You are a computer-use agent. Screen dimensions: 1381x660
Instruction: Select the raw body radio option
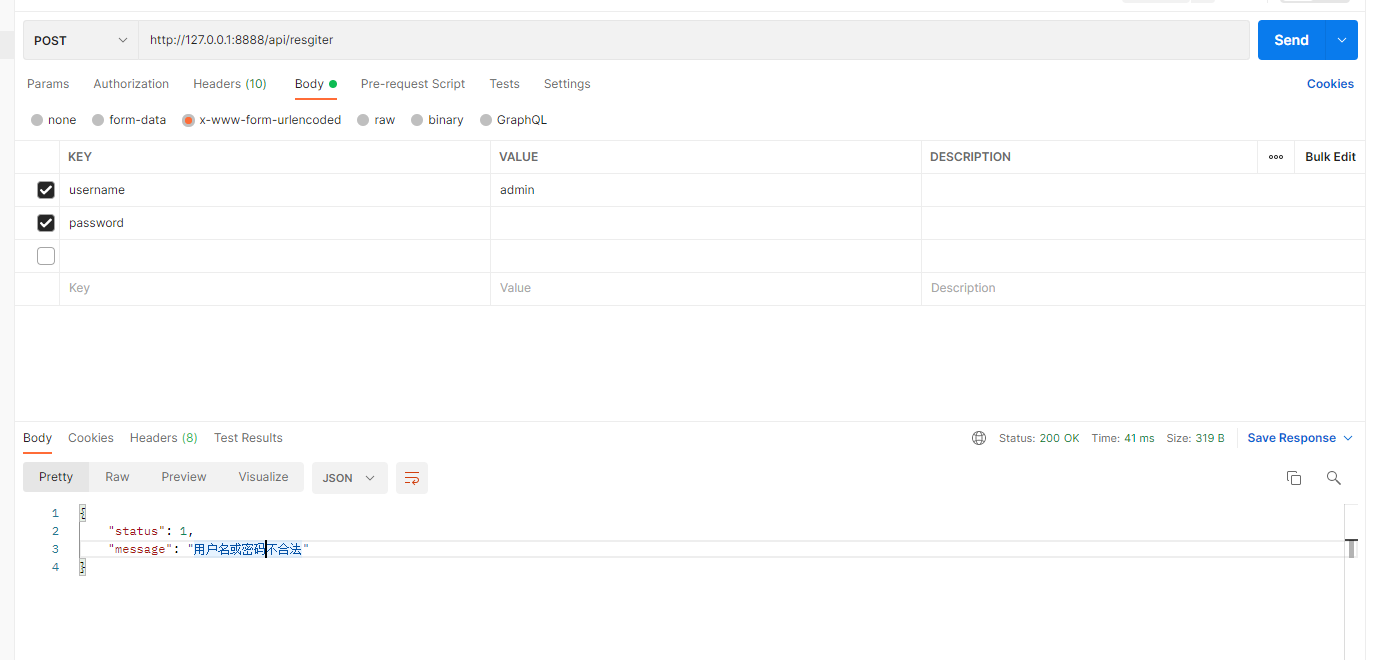364,120
